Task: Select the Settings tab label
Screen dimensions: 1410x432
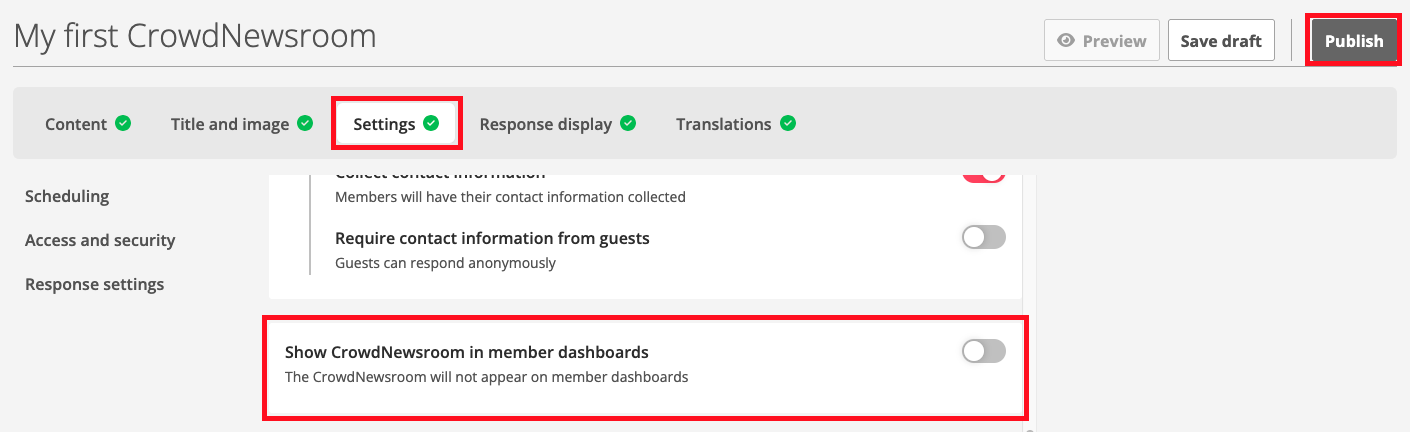Action: 384,124
